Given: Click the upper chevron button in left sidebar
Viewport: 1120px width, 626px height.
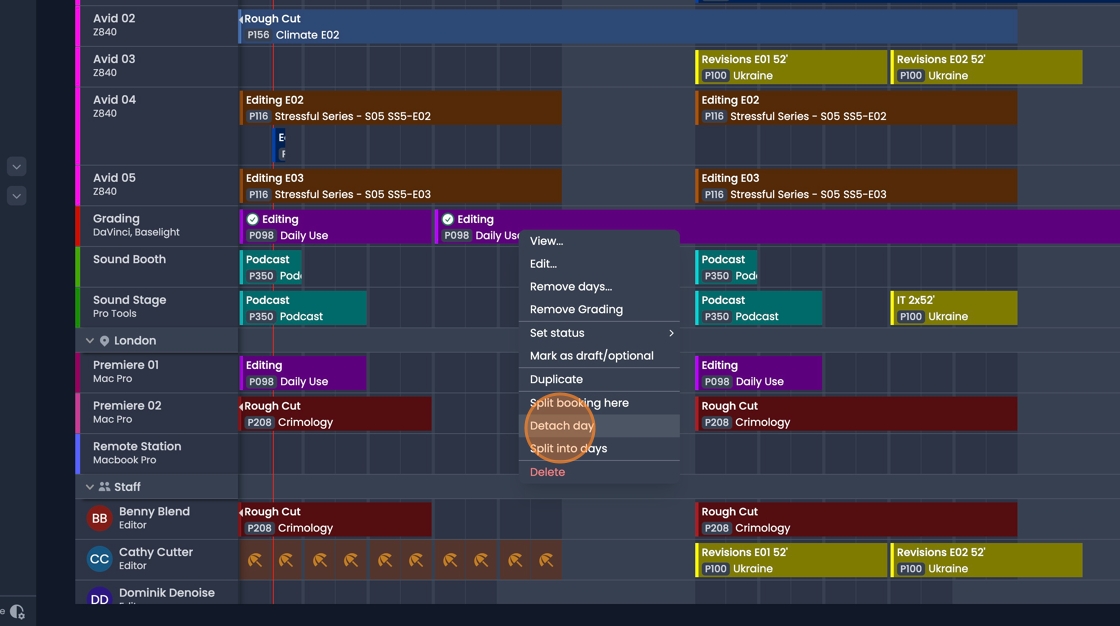Looking at the screenshot, I should click(x=16, y=166).
